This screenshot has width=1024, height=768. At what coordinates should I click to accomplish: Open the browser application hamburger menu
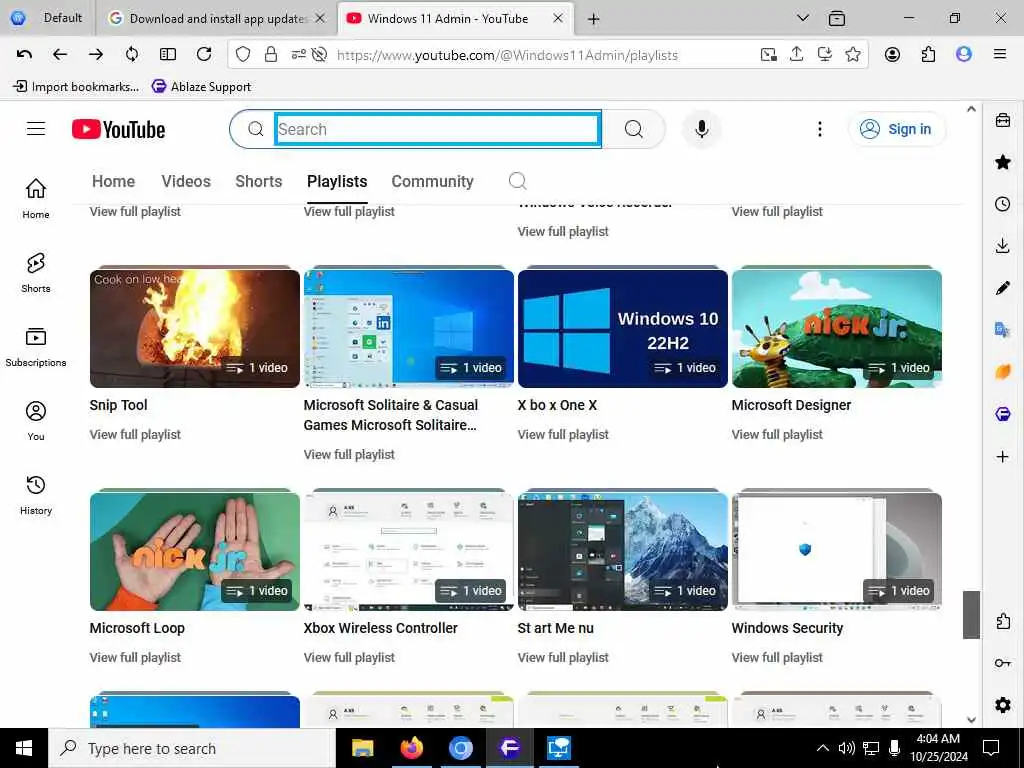coord(1000,54)
